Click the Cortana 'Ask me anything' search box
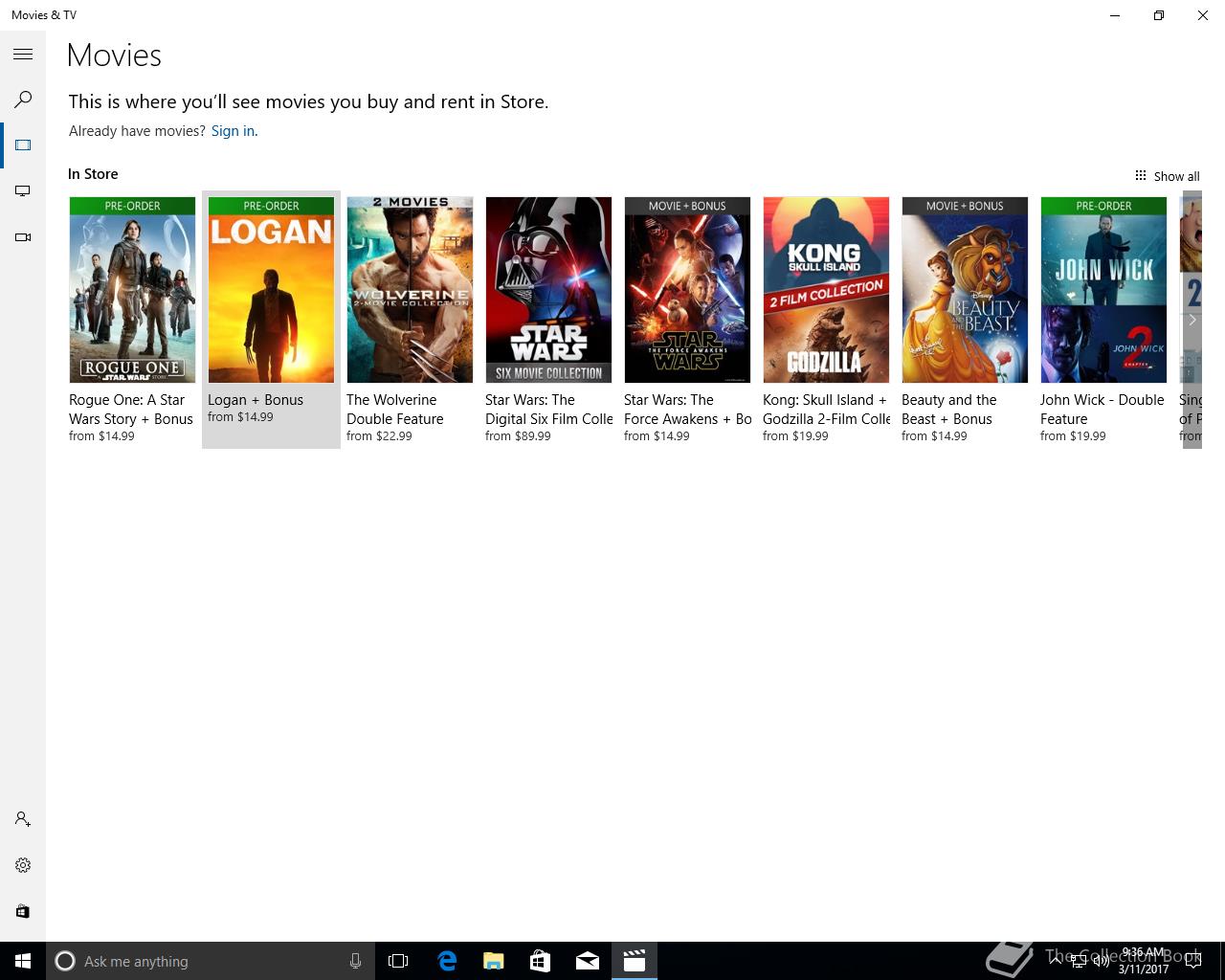Image resolution: width=1225 pixels, height=980 pixels. coord(210,961)
